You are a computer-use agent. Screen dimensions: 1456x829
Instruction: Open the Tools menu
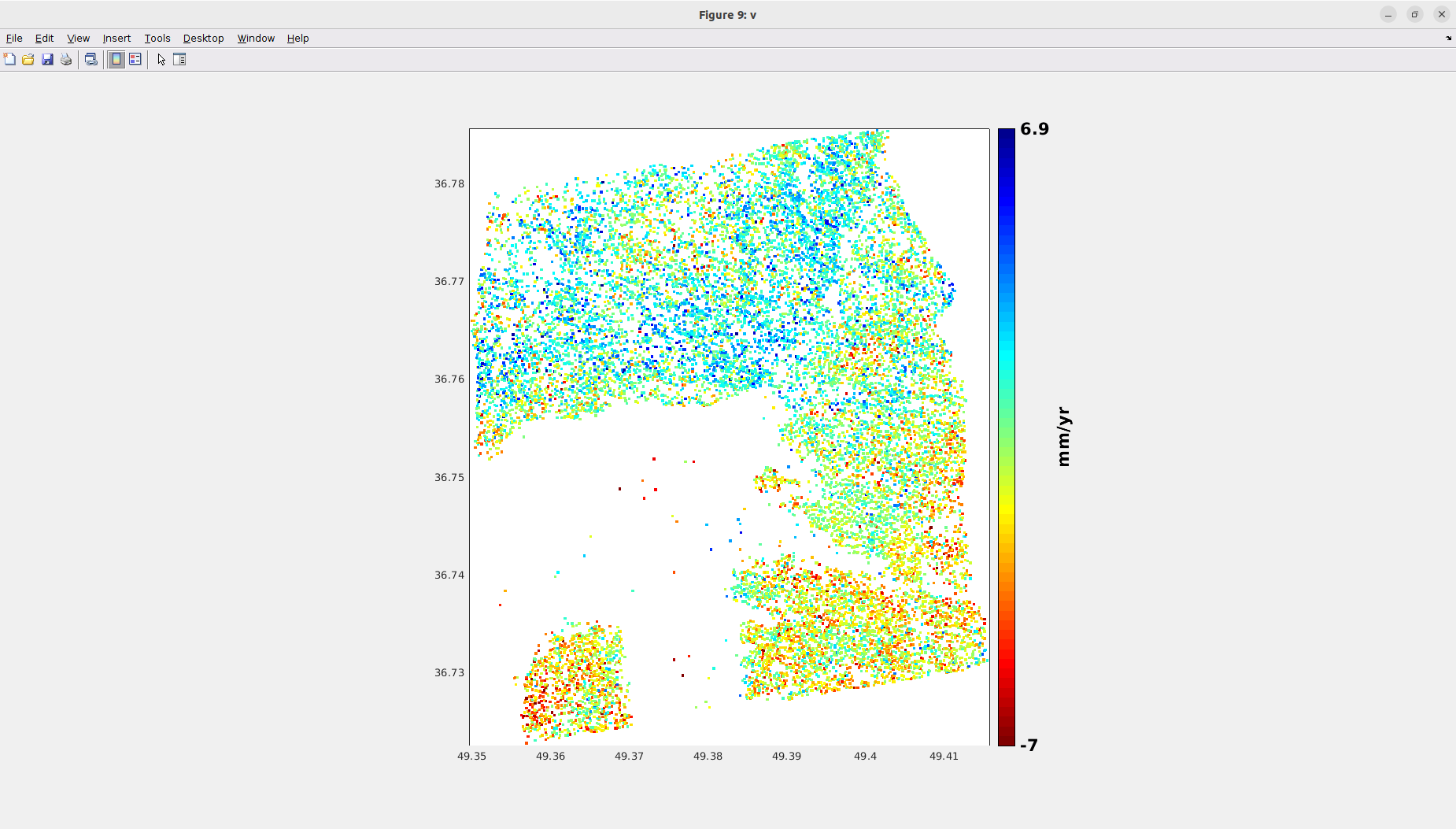157,38
